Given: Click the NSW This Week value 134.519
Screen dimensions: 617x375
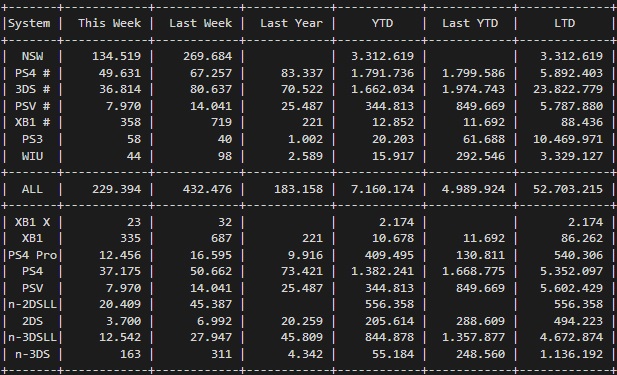Looking at the screenshot, I should point(116,56).
